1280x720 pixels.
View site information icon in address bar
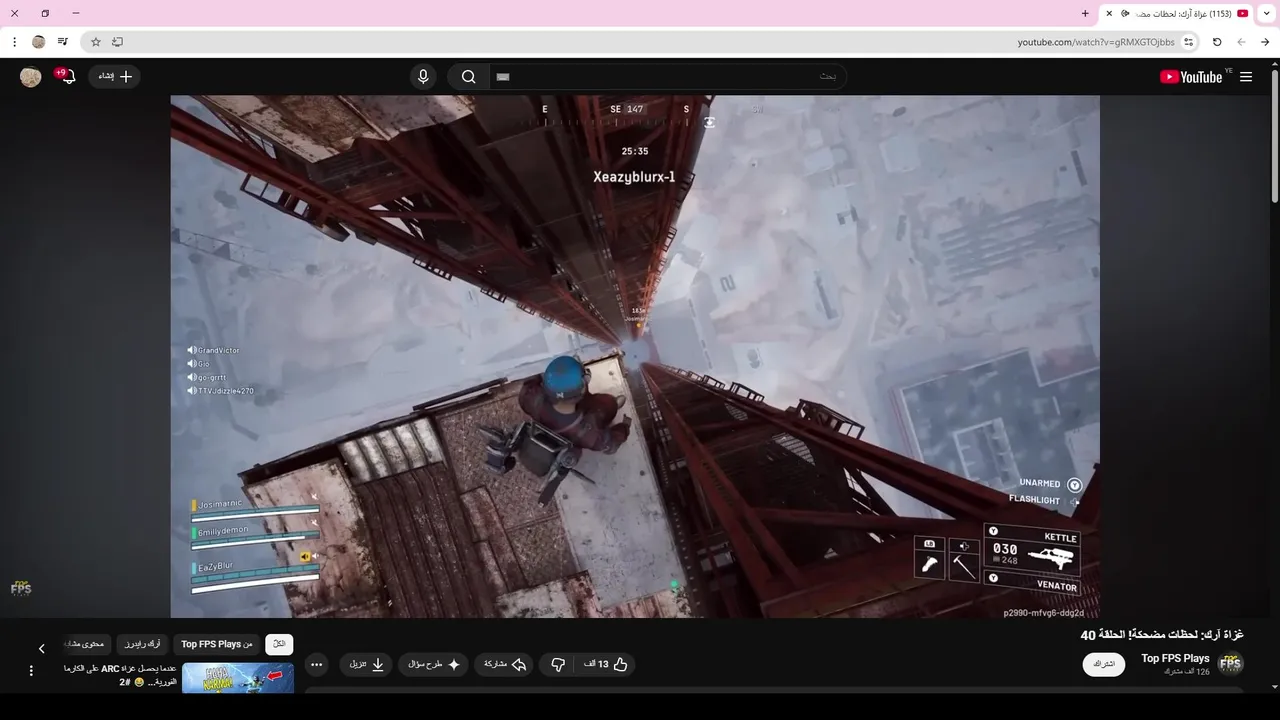tap(1188, 42)
